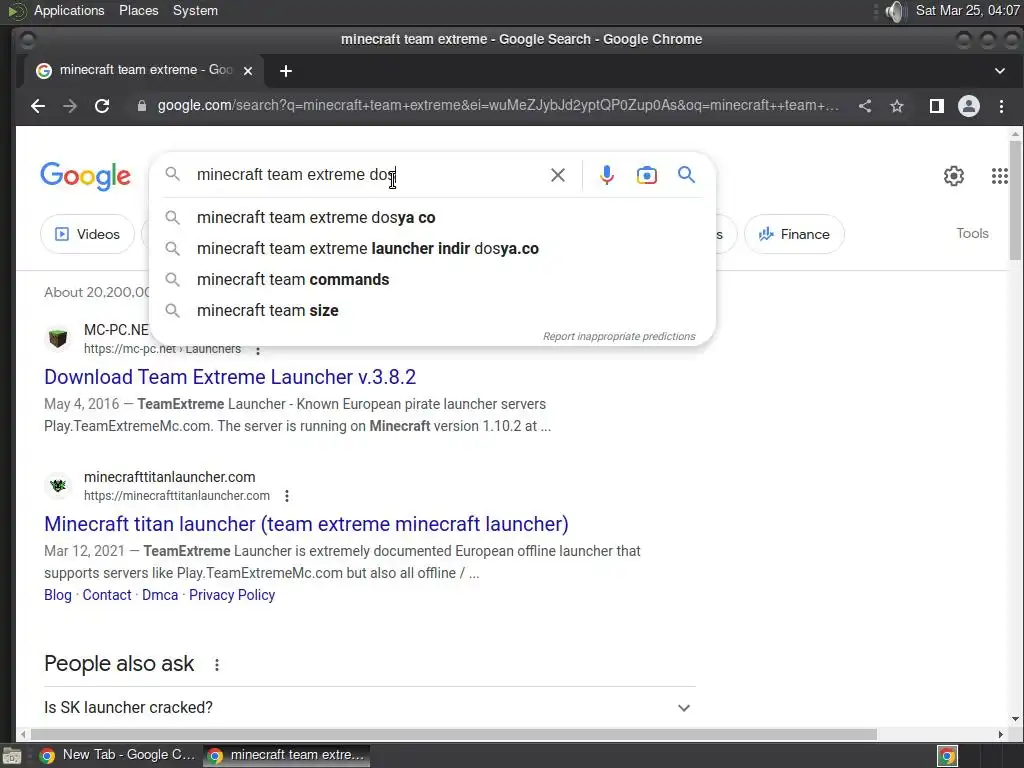Click the https://minecrafttitanlauncher.com URL text
Screen dimensions: 1024x768
[x=176, y=496]
